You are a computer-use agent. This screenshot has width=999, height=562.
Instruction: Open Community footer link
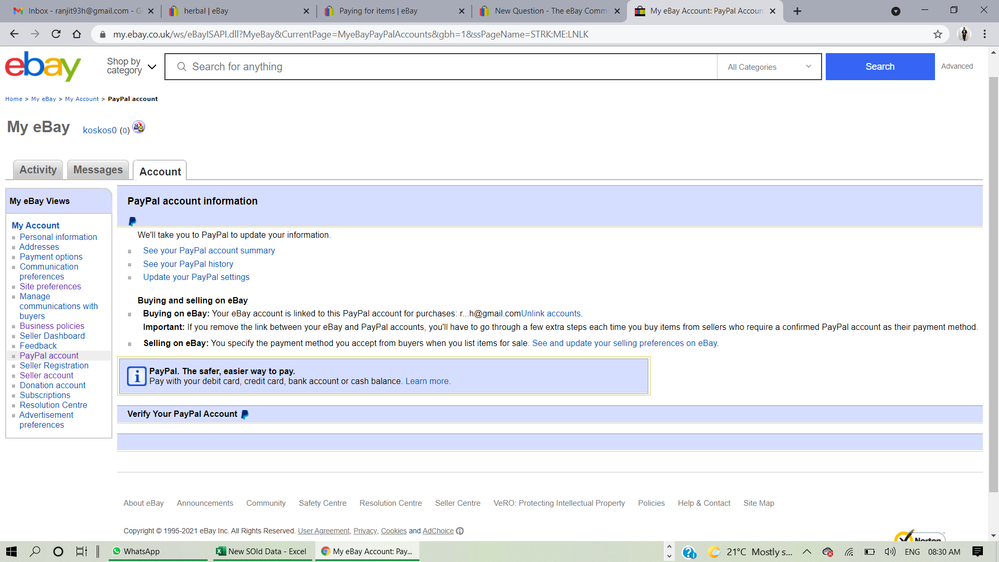pyautogui.click(x=266, y=503)
